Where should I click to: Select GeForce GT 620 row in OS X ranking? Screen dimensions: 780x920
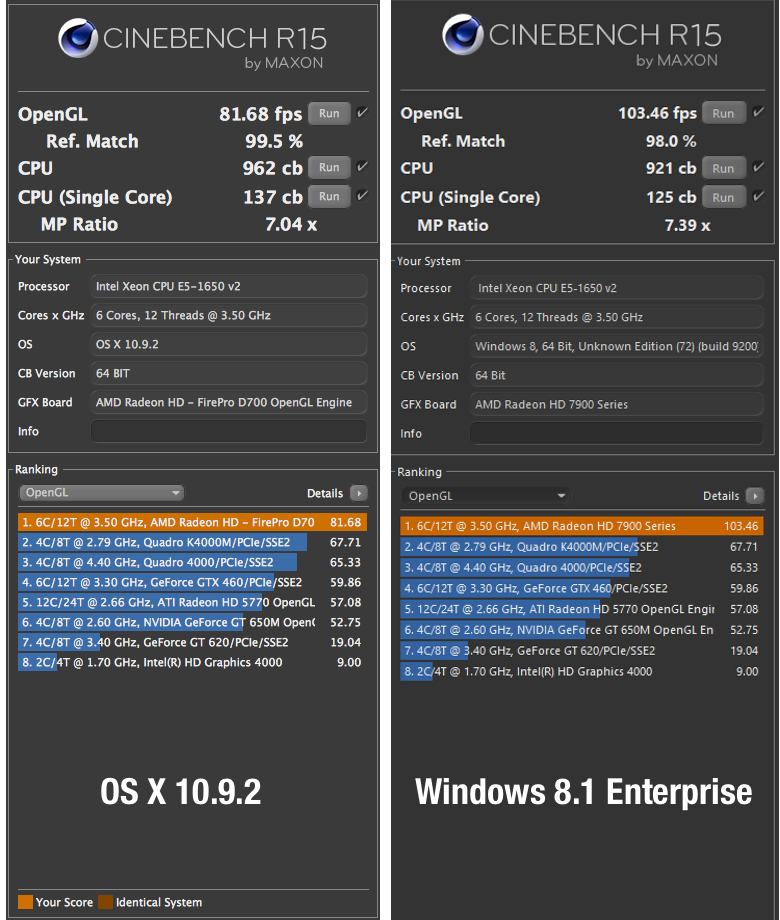pos(193,642)
